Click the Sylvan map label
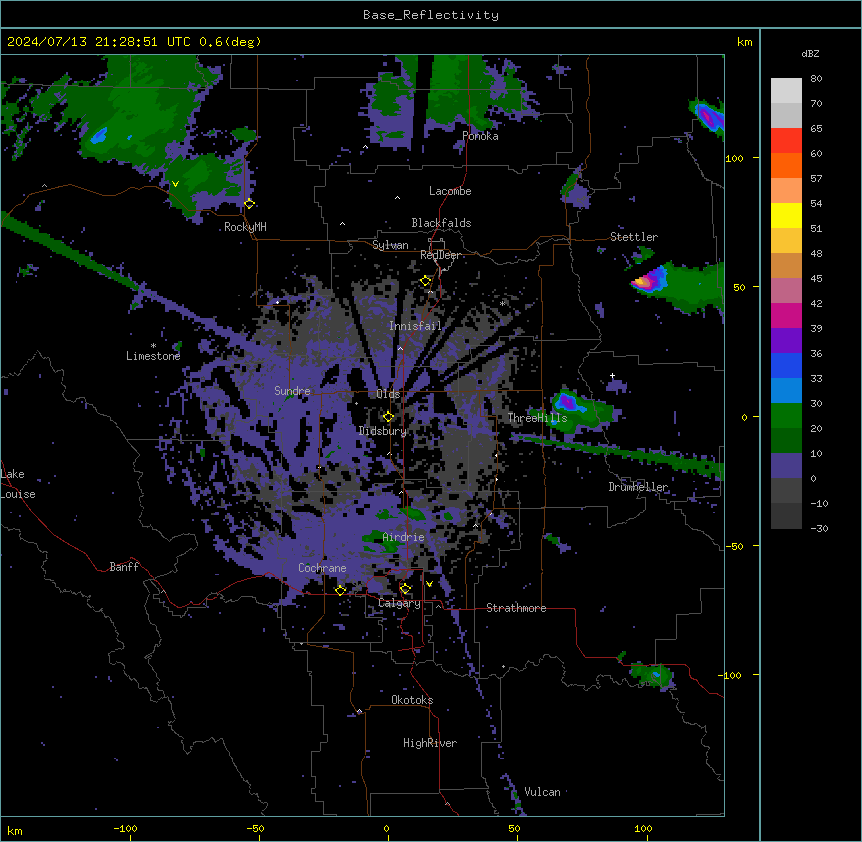The width and height of the screenshot is (862, 842). point(390,245)
